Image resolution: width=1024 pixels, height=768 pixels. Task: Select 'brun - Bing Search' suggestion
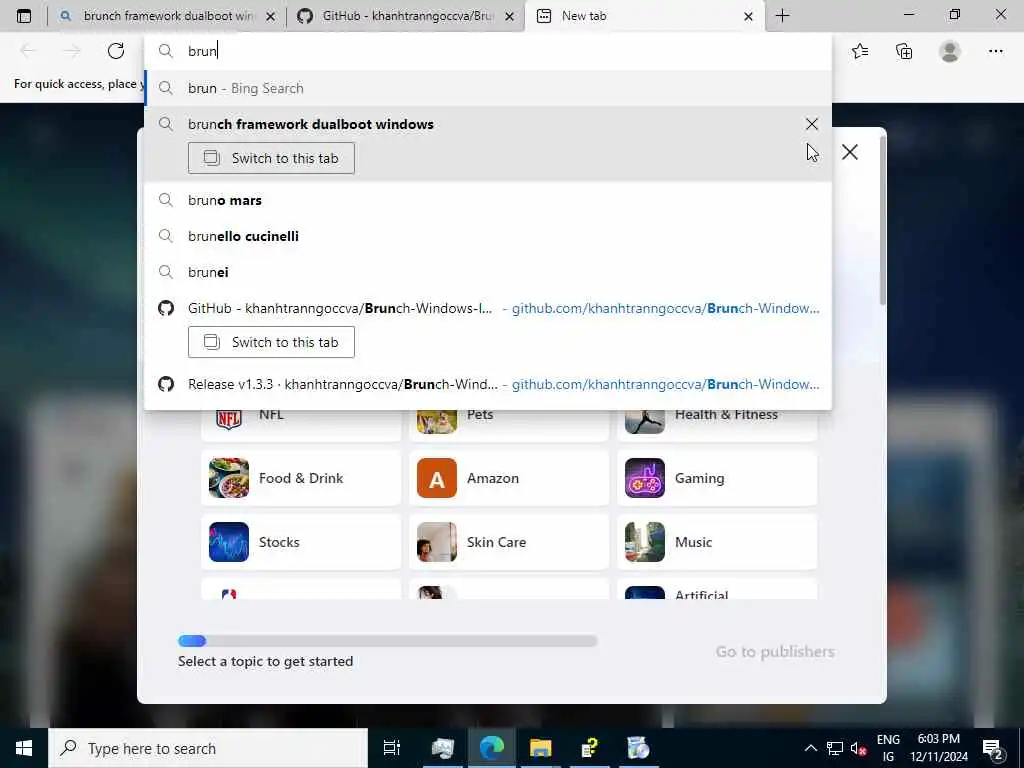coord(488,88)
